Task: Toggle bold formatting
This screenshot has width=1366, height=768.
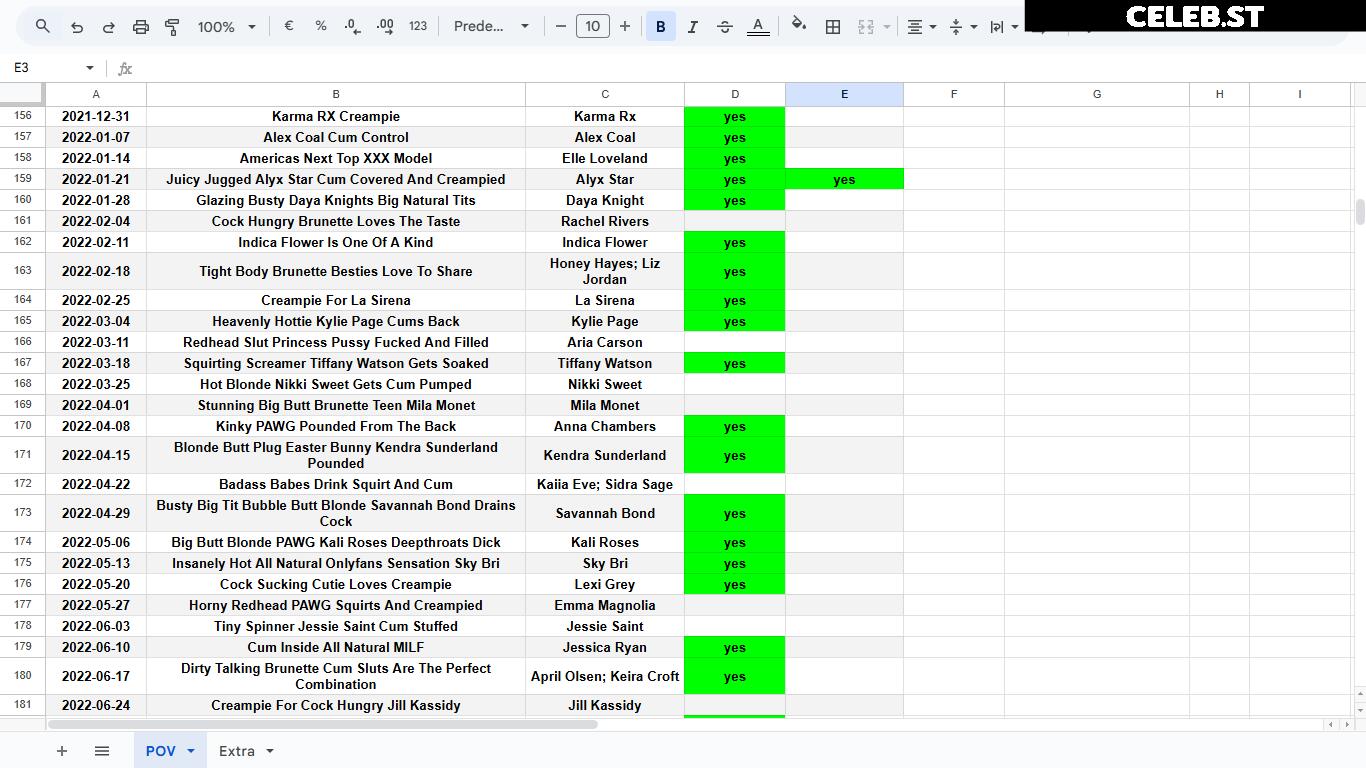Action: tap(660, 27)
